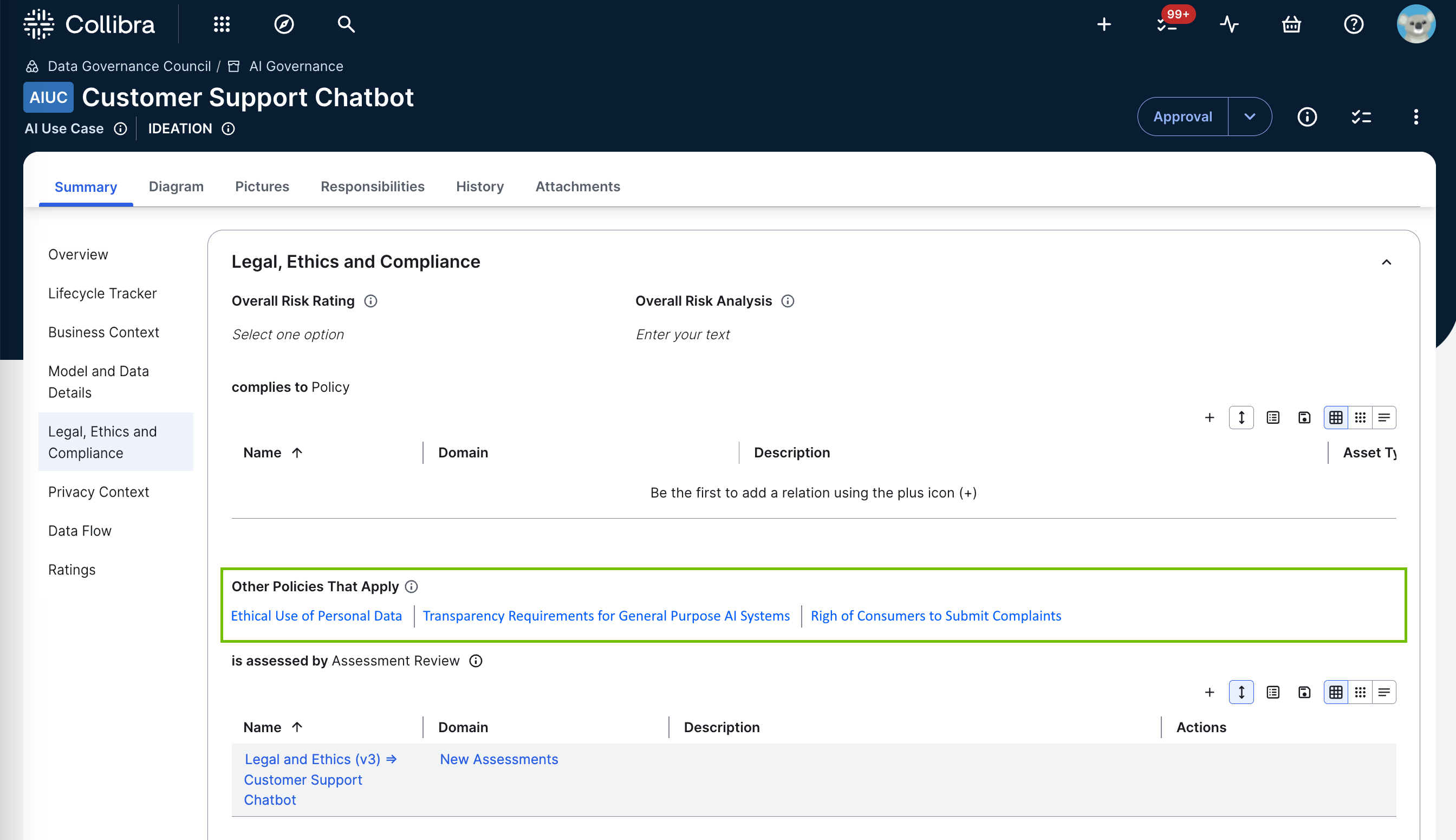Open the global search icon
Viewport: 1456px width, 840px height.
coord(346,24)
